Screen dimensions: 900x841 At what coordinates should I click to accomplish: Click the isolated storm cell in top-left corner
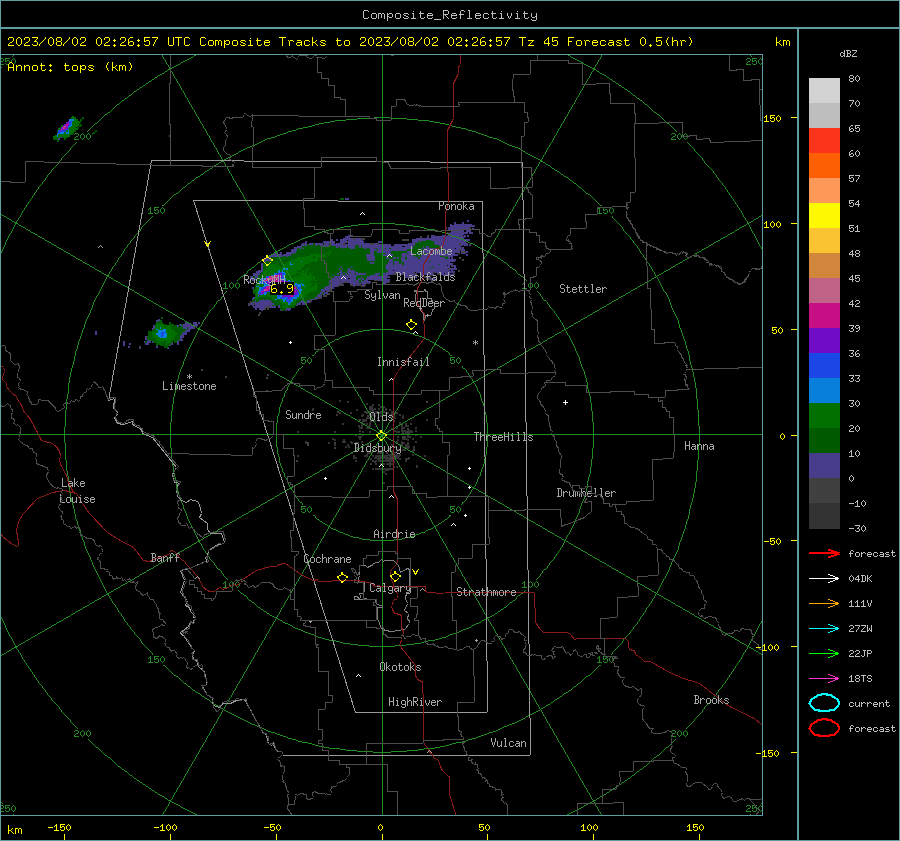pyautogui.click(x=68, y=128)
